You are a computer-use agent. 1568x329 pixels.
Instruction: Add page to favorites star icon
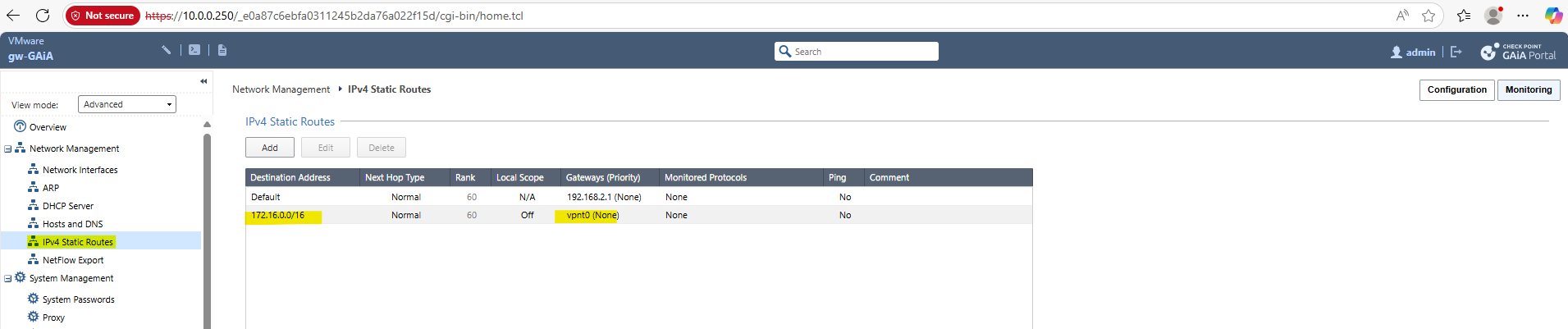(1429, 16)
